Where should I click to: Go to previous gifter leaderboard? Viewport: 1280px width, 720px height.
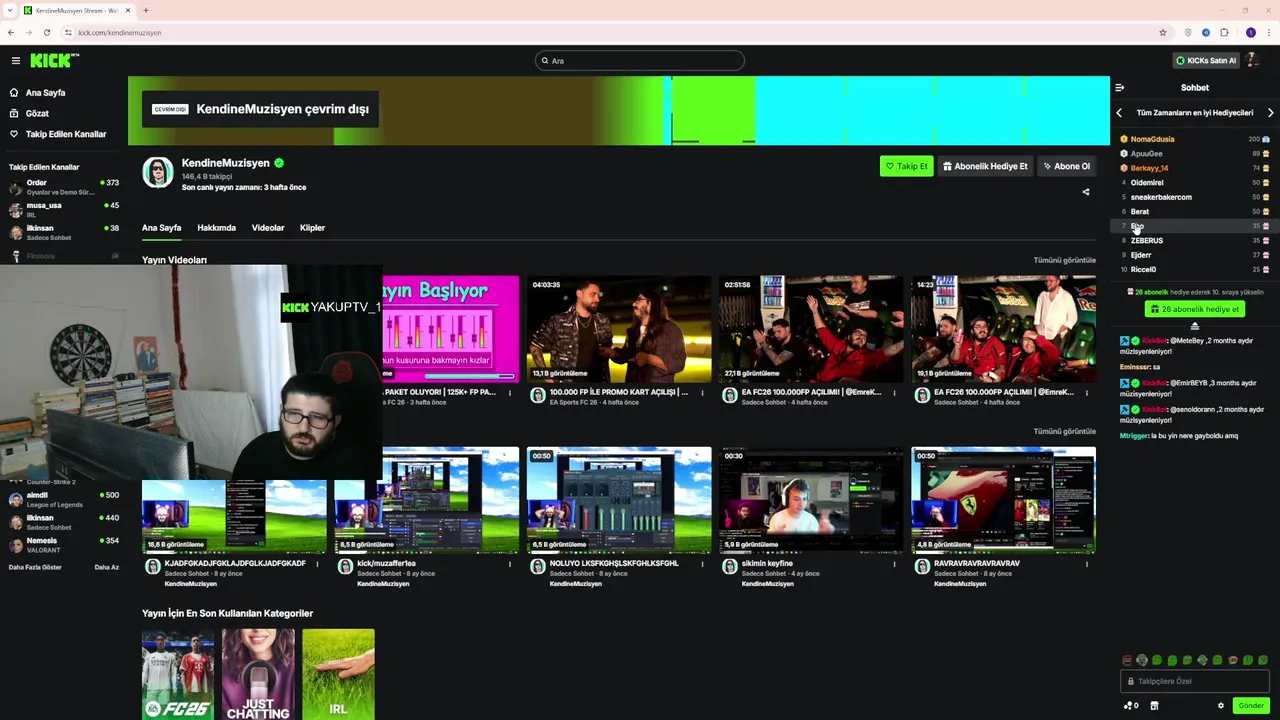point(1119,113)
